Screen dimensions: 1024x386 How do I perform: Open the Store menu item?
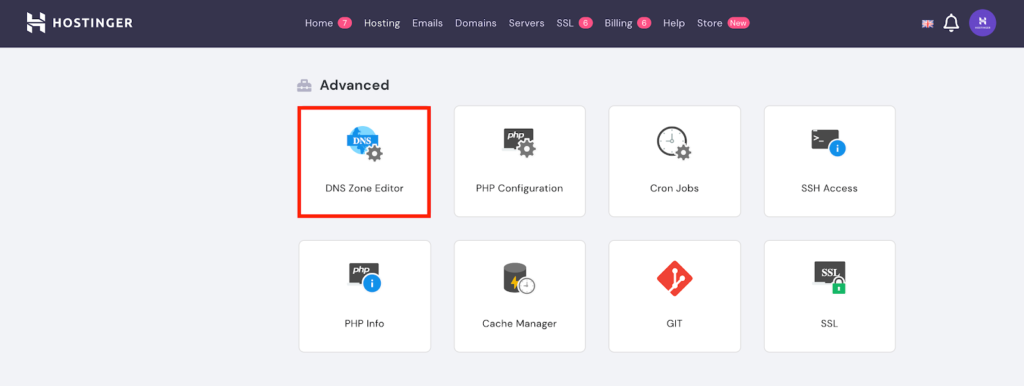709,23
